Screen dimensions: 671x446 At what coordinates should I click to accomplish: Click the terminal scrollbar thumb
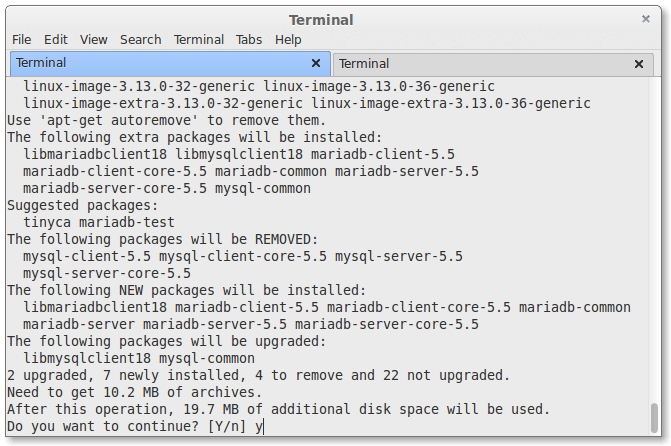click(x=655, y=417)
